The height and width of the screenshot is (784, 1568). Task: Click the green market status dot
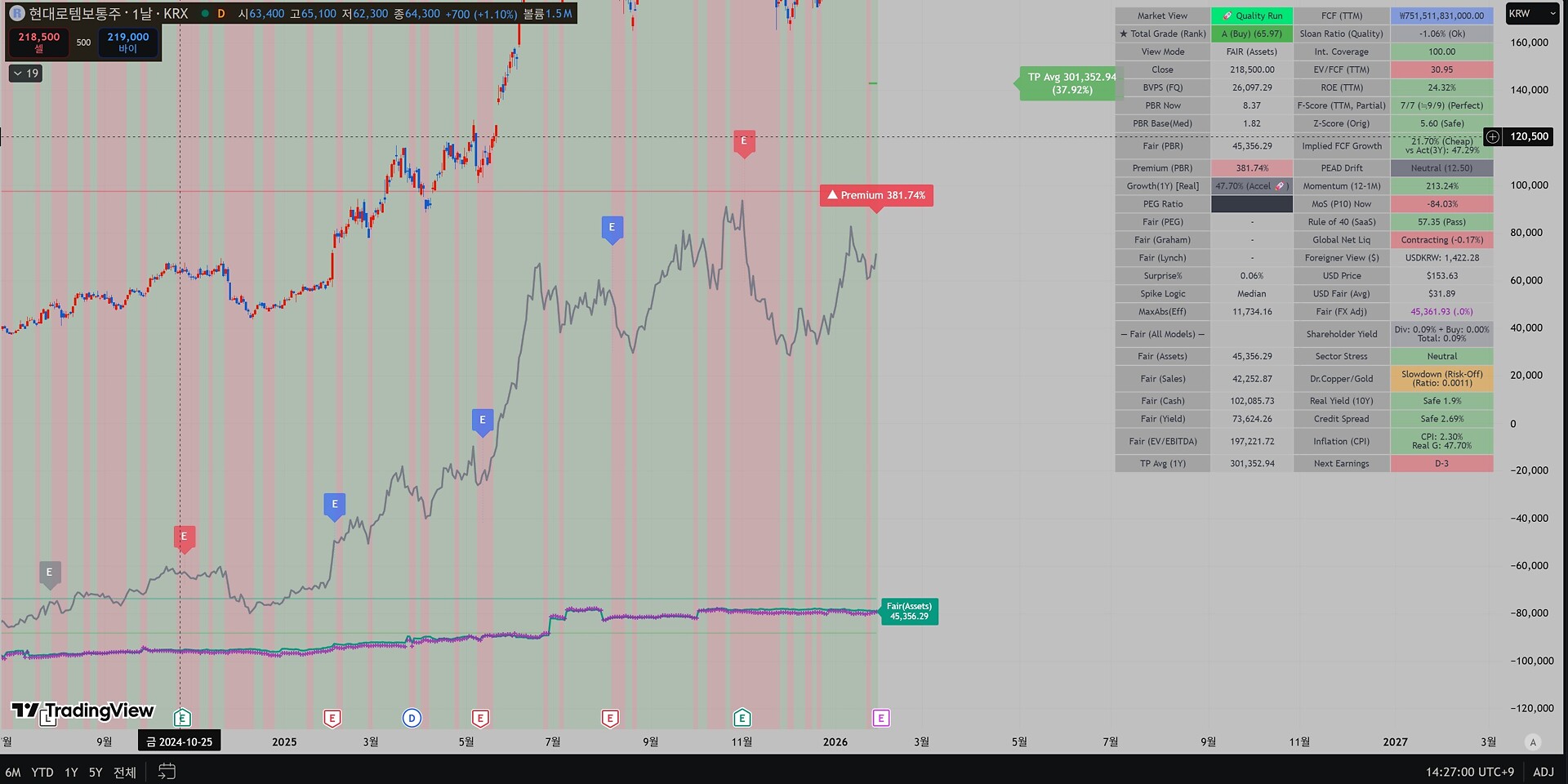(204, 14)
